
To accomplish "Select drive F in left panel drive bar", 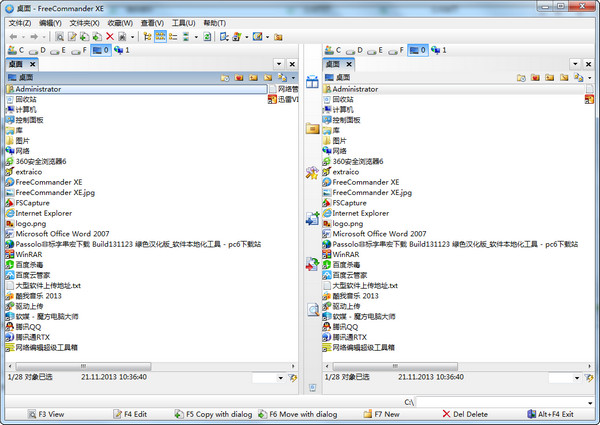I will tap(79, 50).
